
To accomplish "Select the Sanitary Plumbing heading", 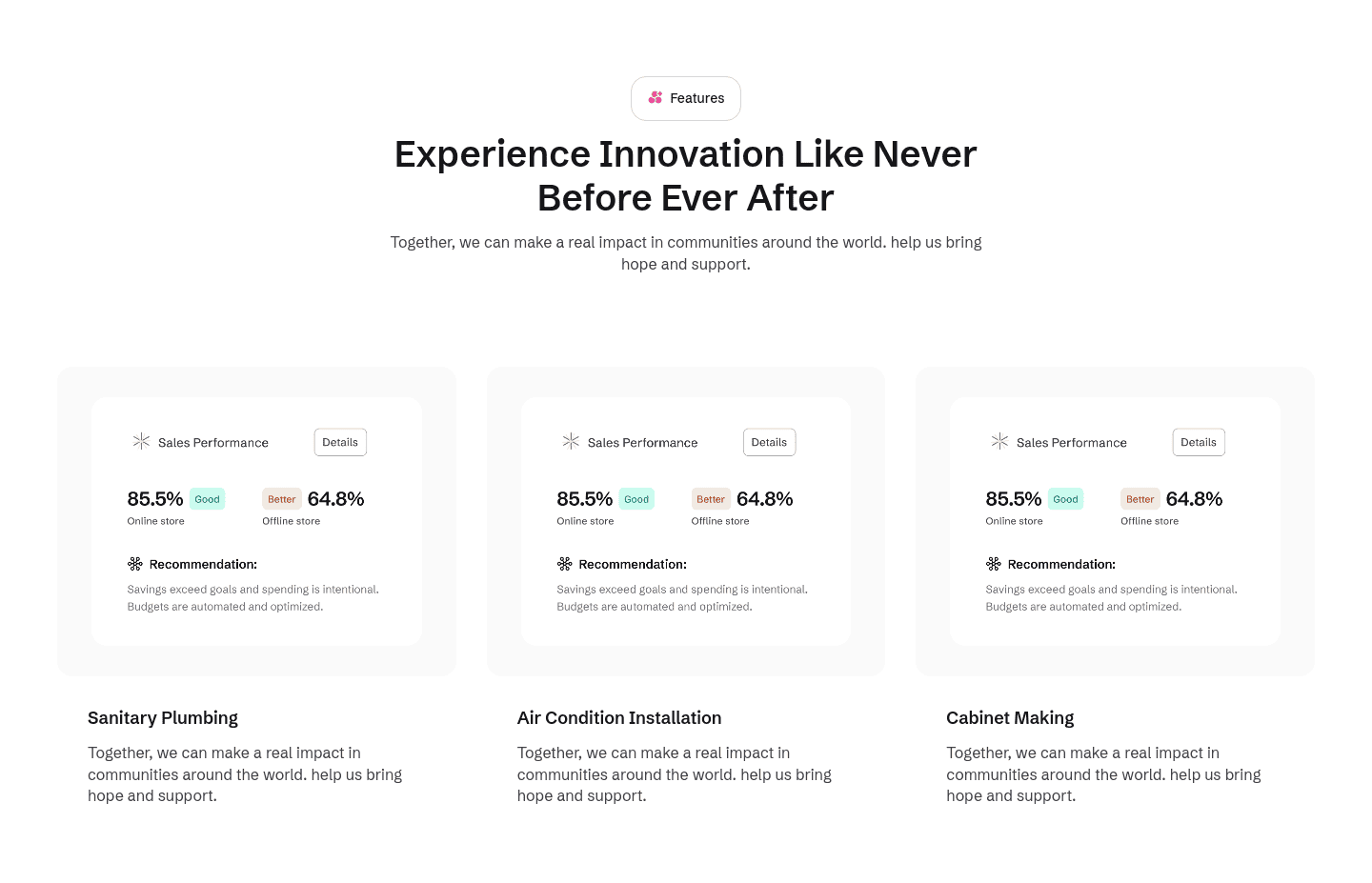I will point(163,718).
